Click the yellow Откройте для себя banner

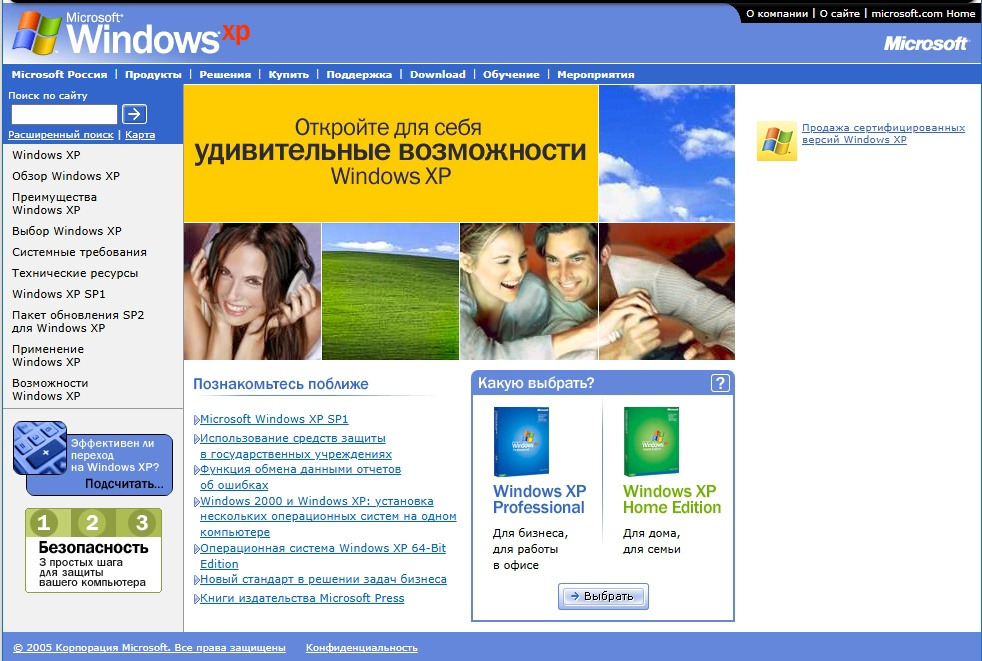(391, 154)
